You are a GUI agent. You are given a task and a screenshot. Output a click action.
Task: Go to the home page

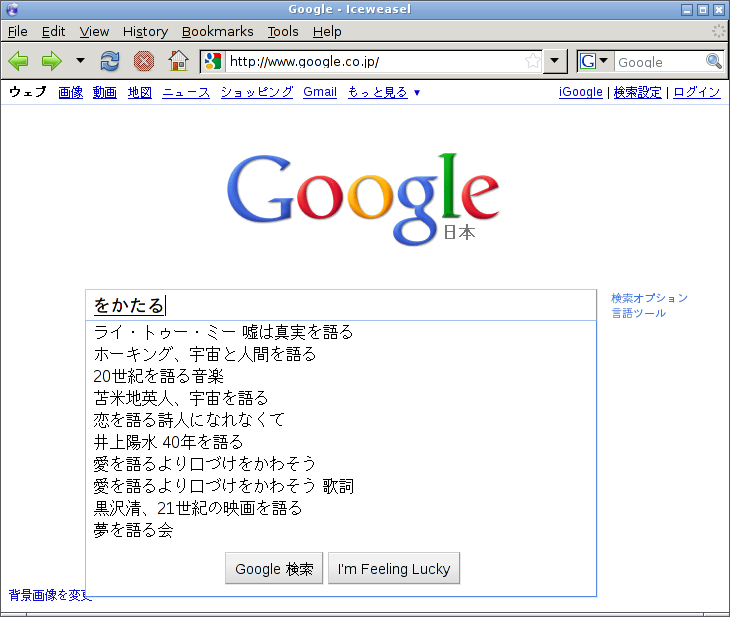[178, 61]
